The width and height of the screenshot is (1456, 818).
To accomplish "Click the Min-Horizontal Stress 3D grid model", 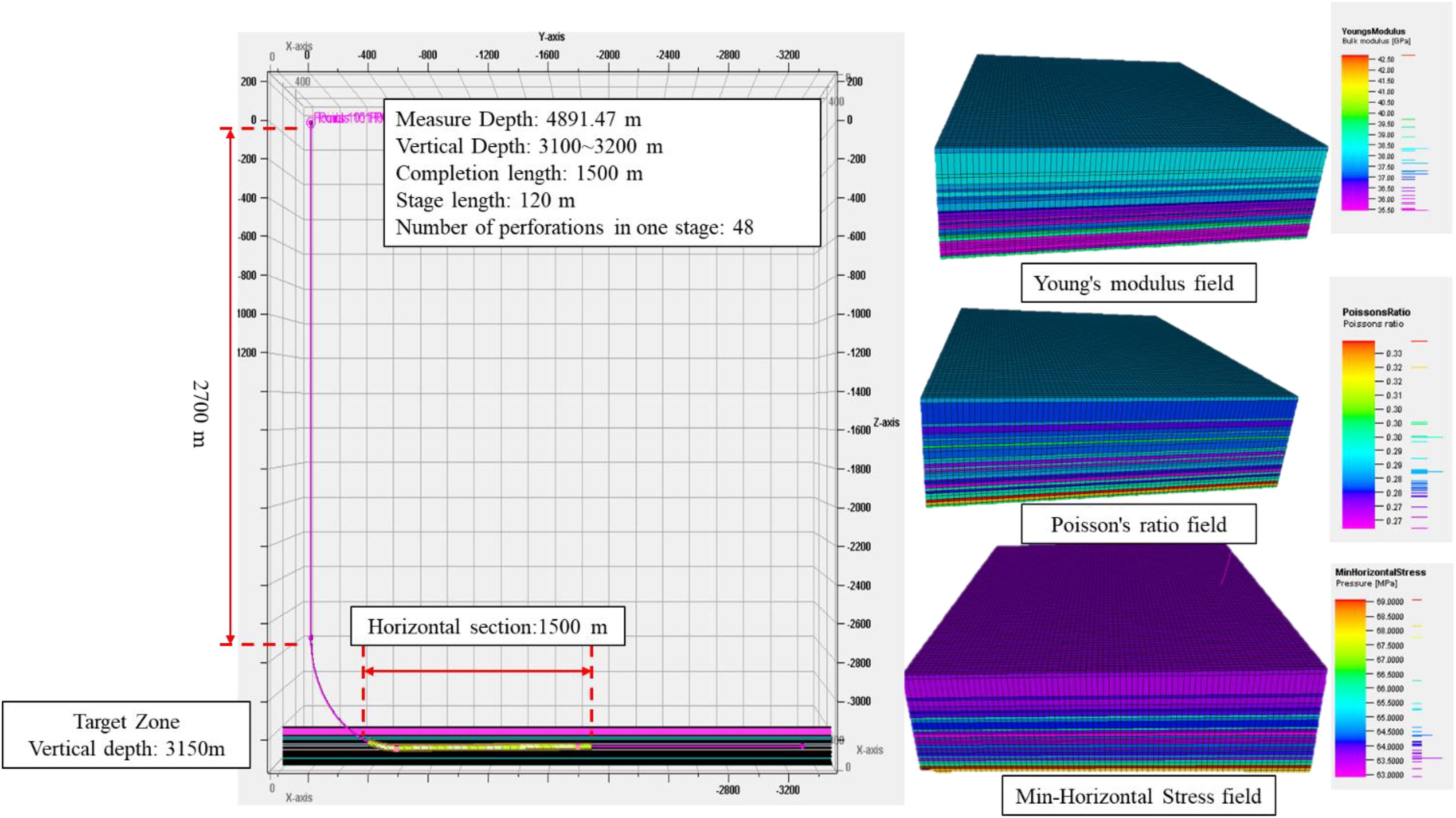I will tap(1115, 659).
